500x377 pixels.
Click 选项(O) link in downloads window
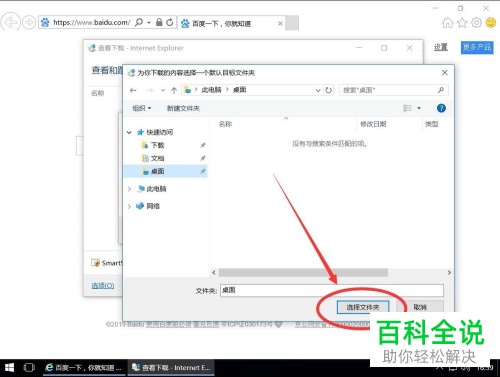pos(103,286)
